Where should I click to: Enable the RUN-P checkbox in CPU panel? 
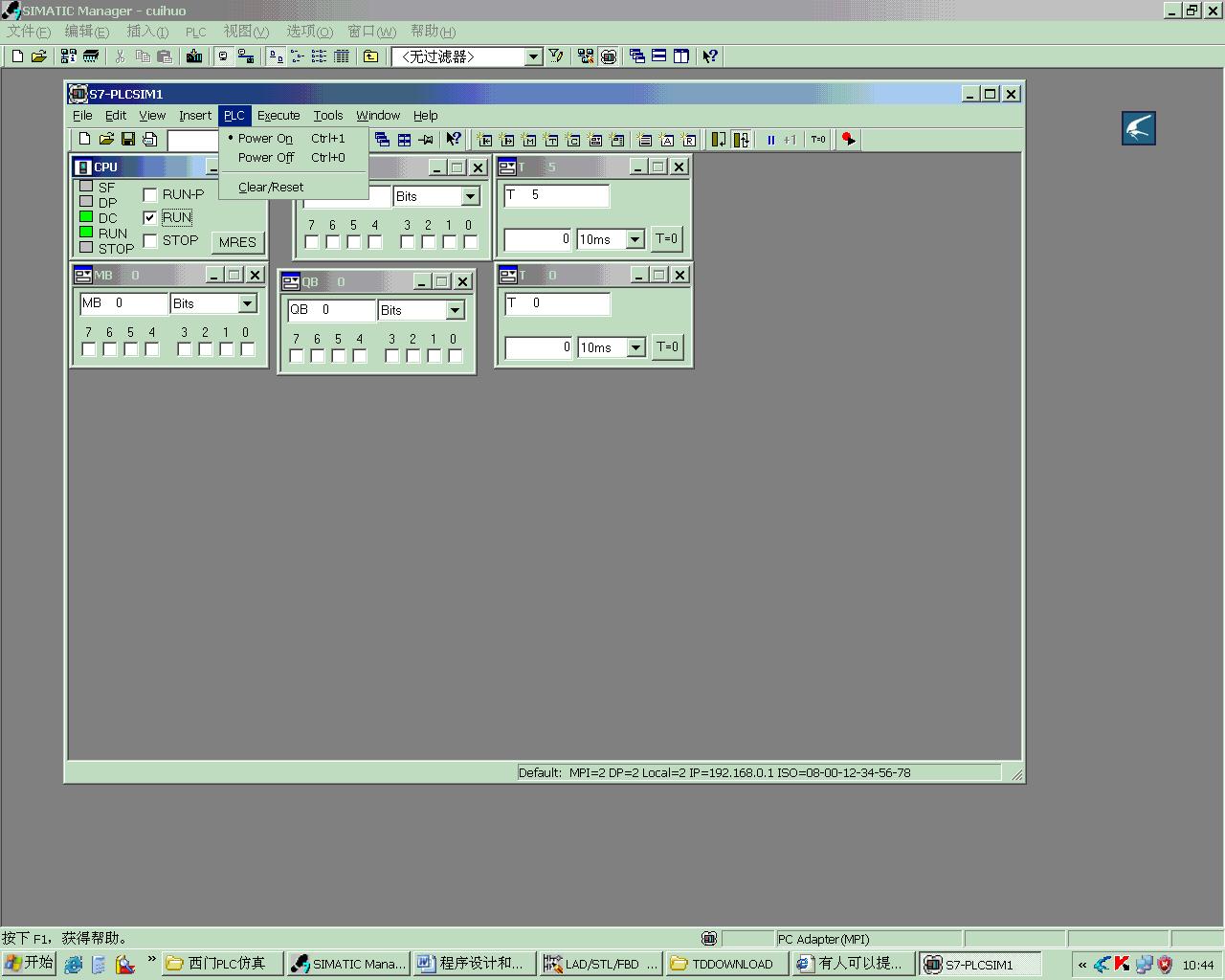150,194
